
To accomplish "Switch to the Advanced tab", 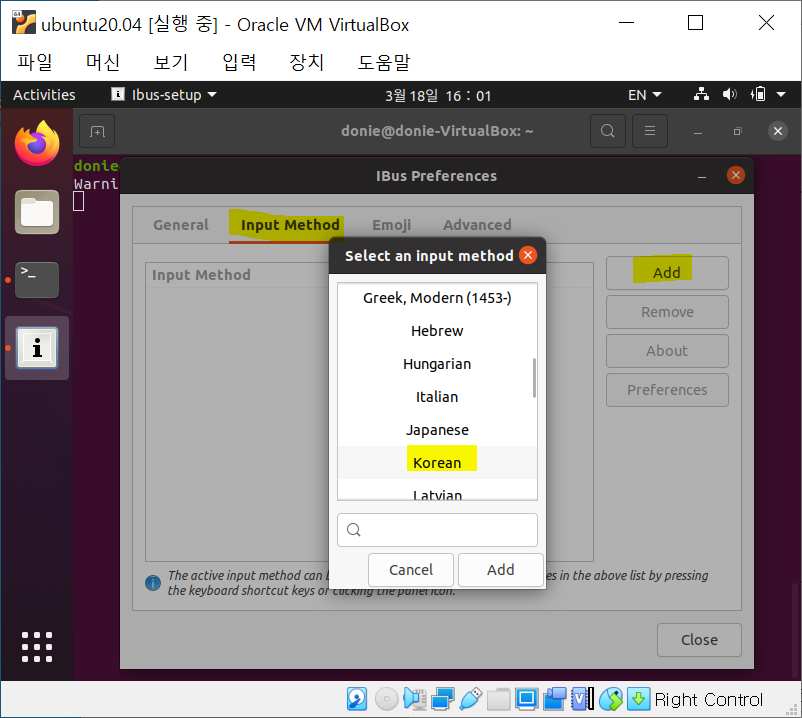I will (477, 225).
